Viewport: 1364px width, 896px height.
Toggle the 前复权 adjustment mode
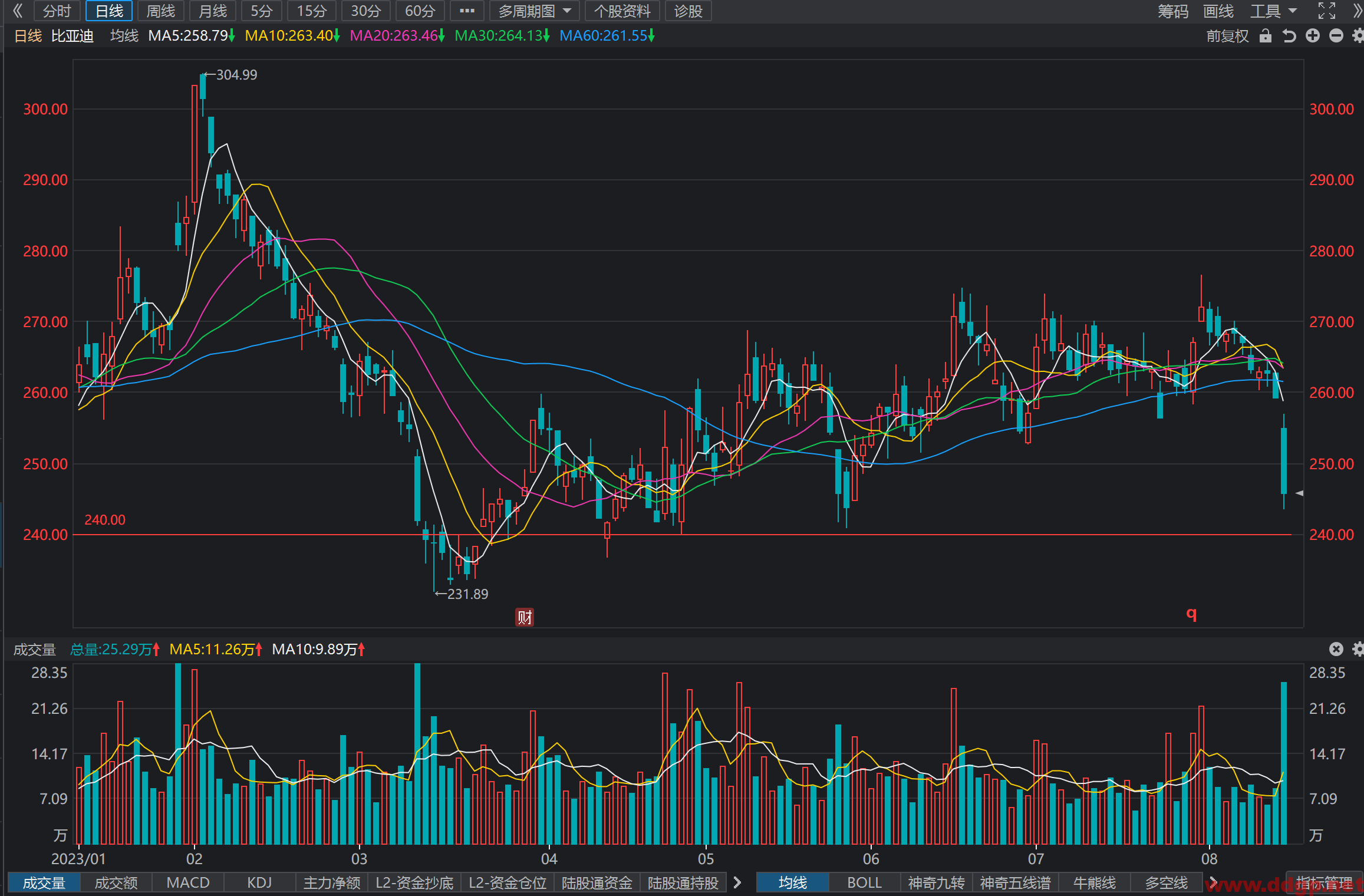click(x=1227, y=36)
